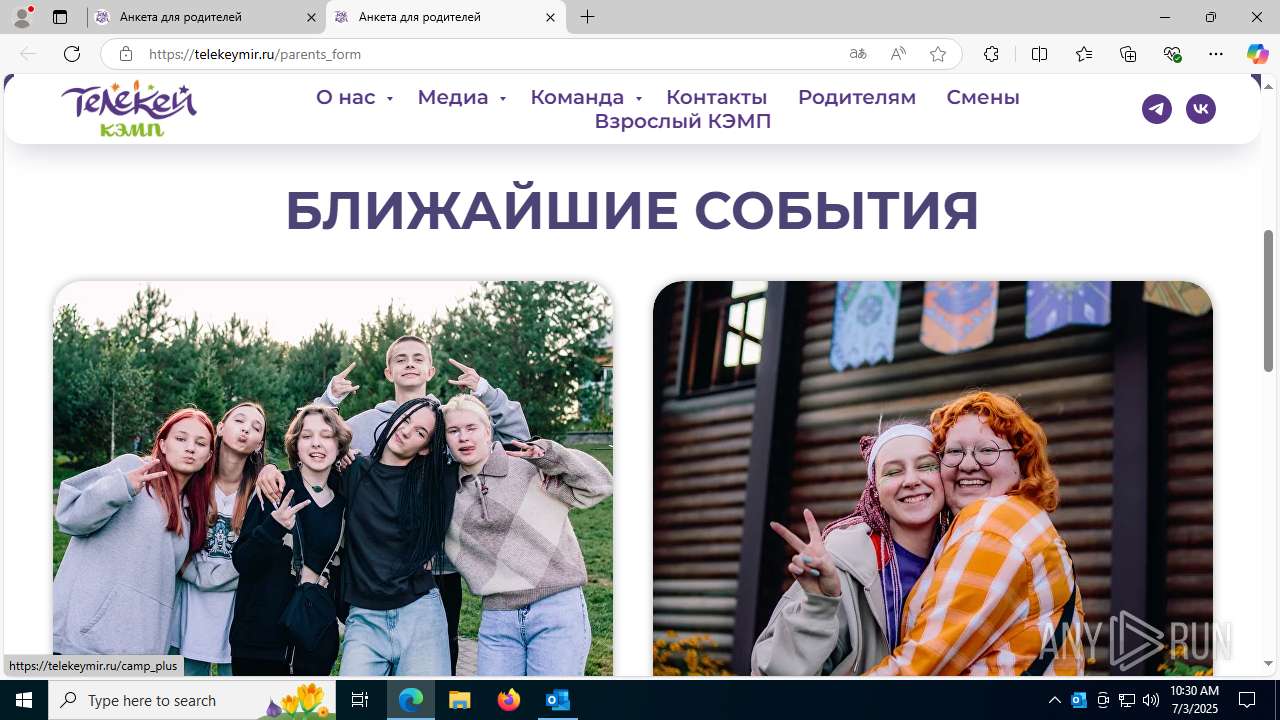Open the Команда menu item
The width and height of the screenshot is (1280, 720).
coord(577,97)
